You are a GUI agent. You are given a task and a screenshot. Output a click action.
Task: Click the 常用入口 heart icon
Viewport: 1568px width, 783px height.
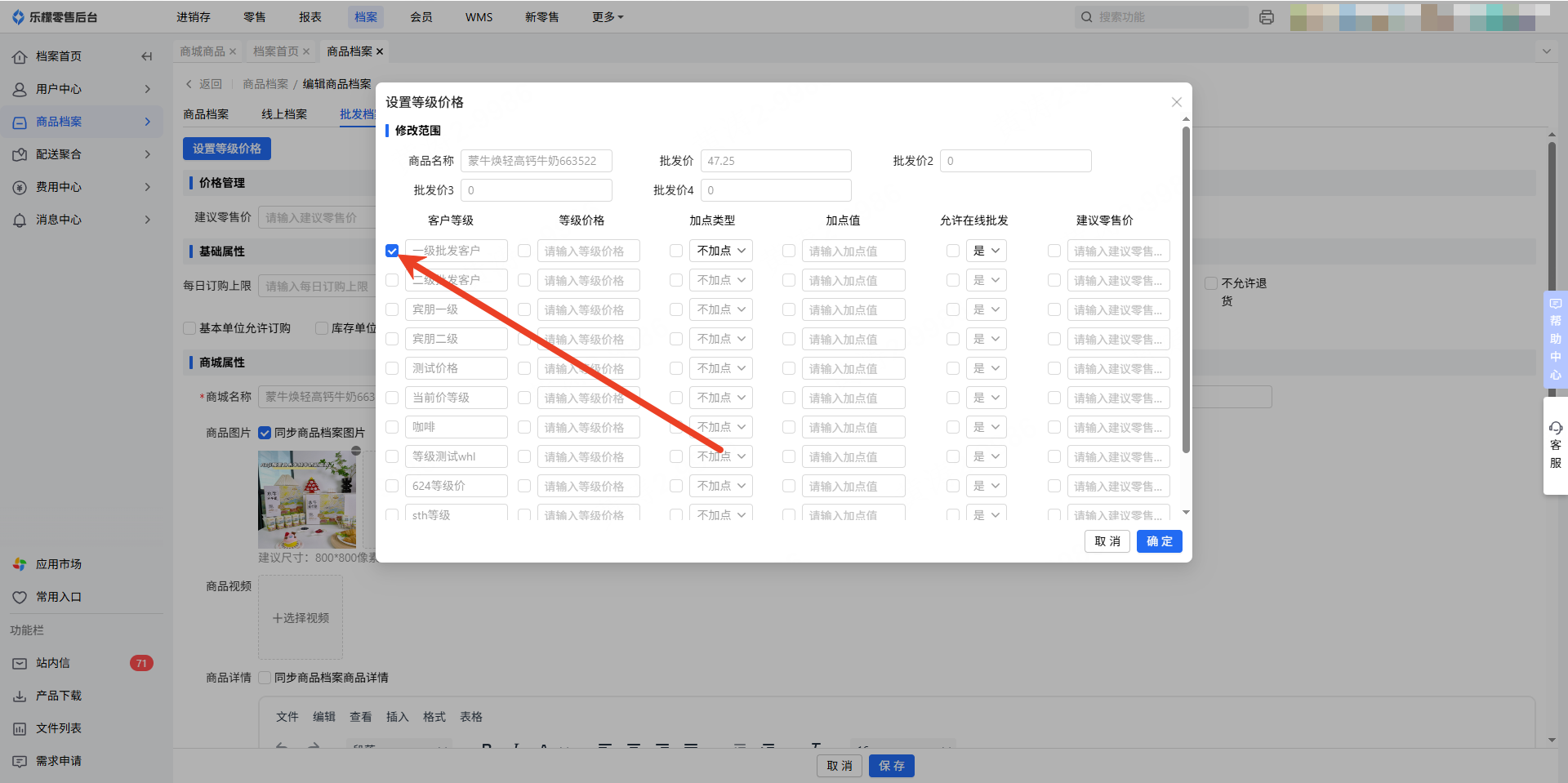(x=20, y=597)
